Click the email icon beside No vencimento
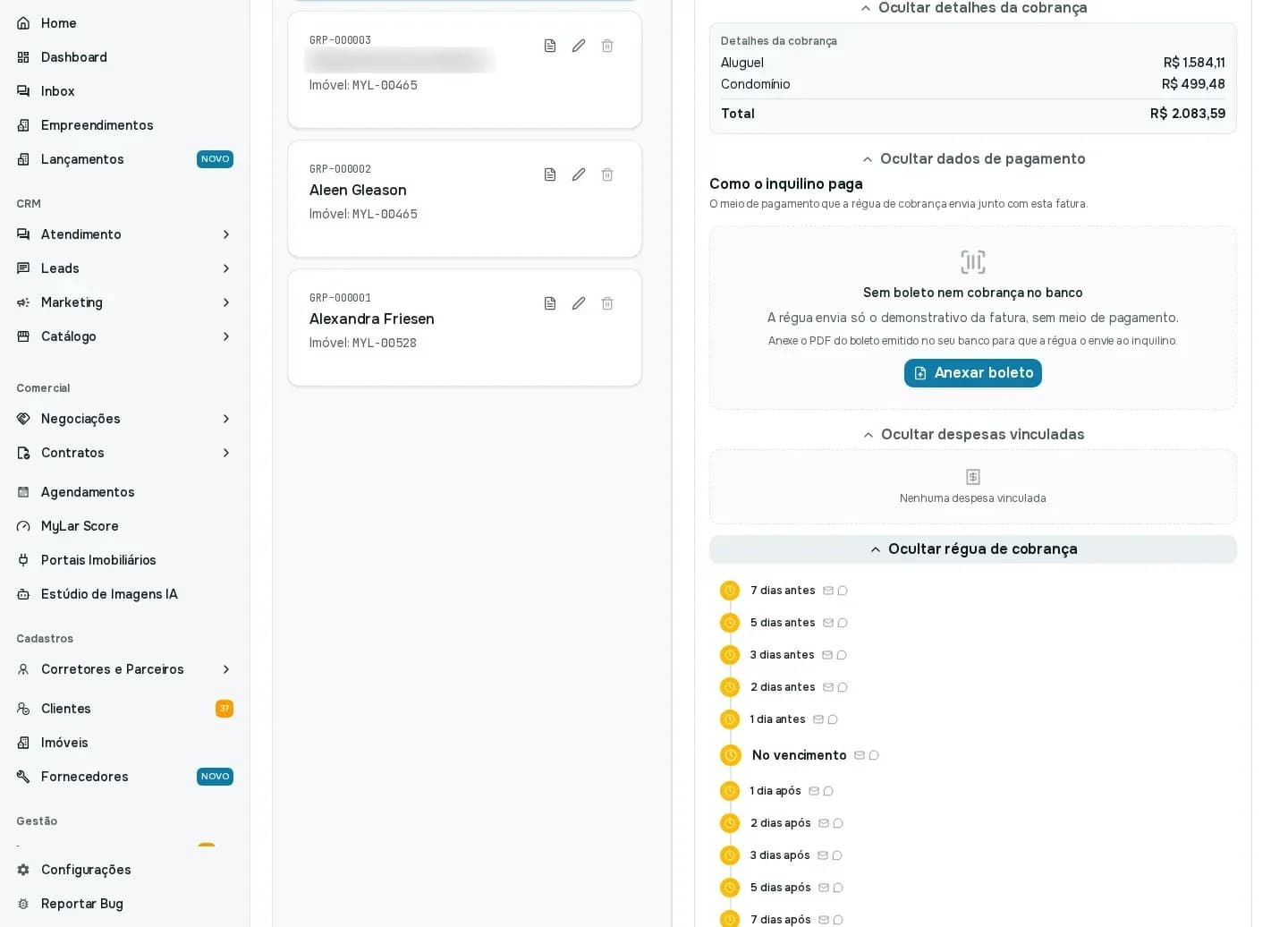This screenshot has height=927, width=1288. coord(860,755)
